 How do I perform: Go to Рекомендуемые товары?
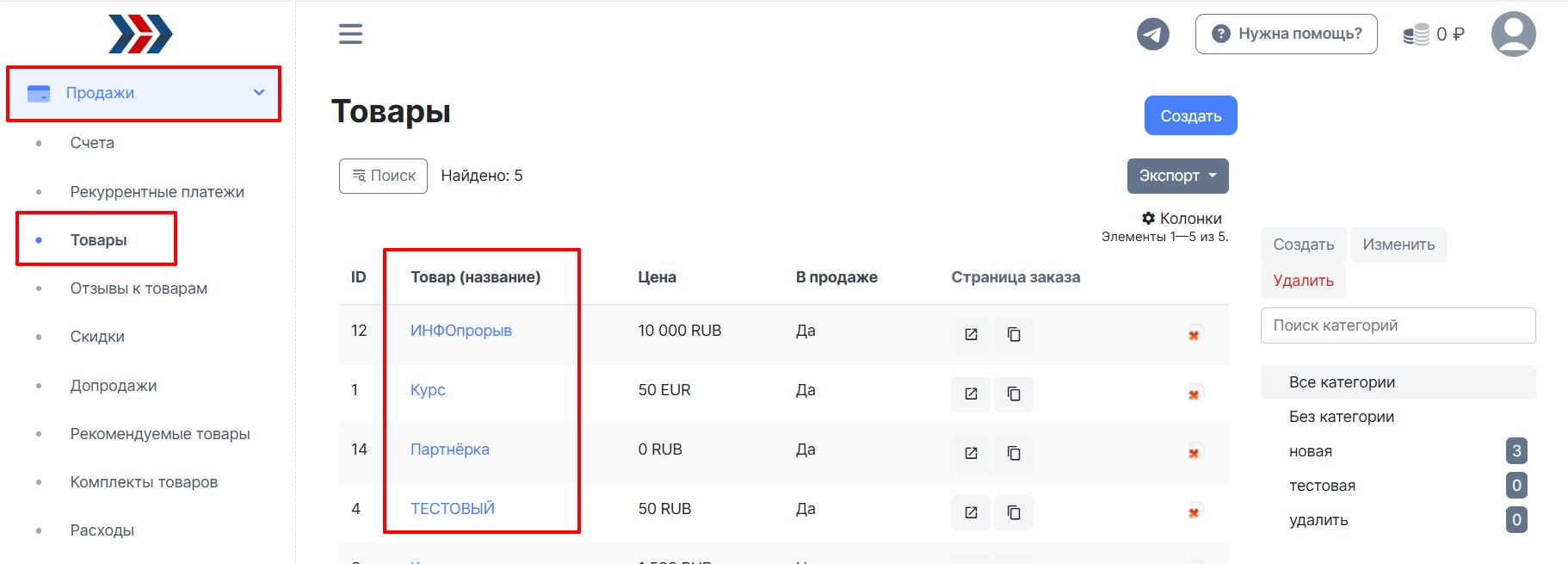pyautogui.click(x=160, y=434)
